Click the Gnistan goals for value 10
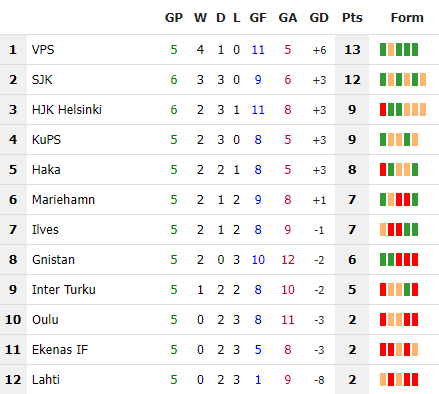Viewport: 439px width, 394px height. (258, 260)
